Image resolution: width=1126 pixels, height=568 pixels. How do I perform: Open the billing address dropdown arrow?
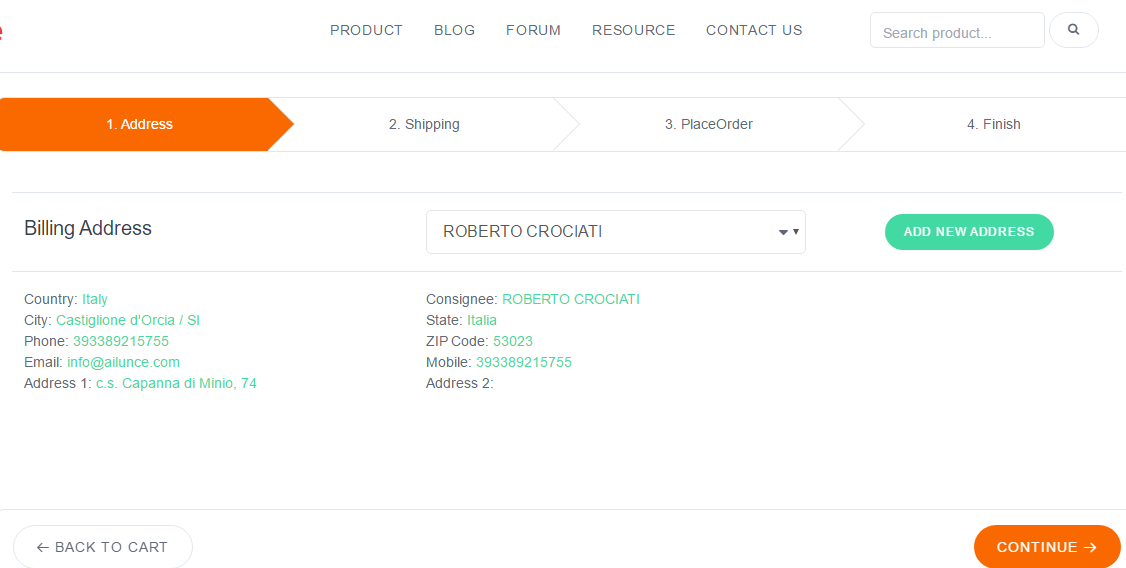click(789, 232)
